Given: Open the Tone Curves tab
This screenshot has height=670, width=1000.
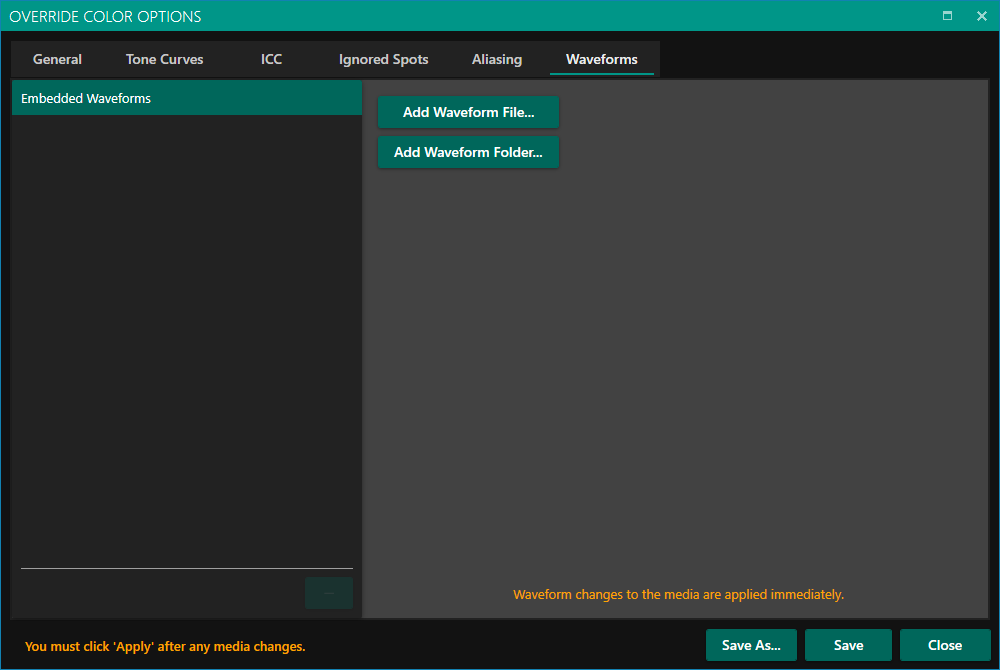Looking at the screenshot, I should [x=164, y=59].
